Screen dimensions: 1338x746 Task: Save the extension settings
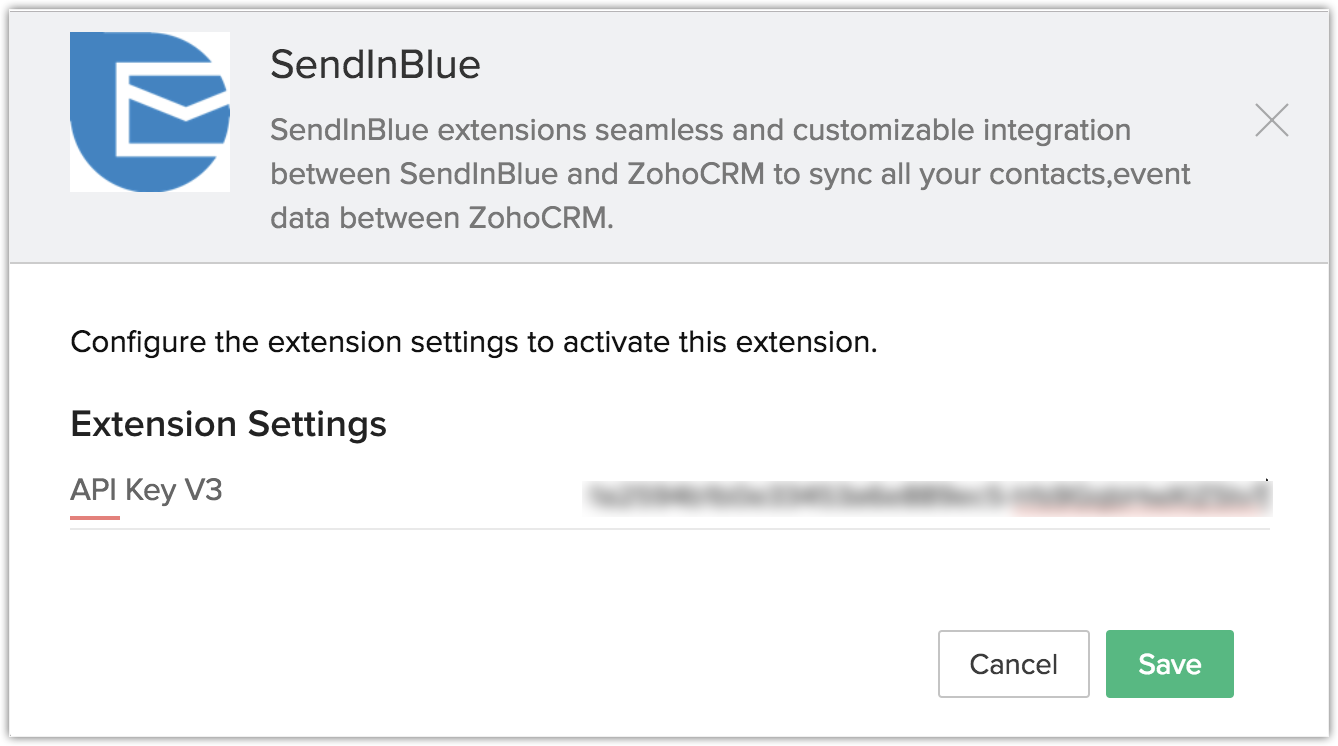coord(1169,664)
